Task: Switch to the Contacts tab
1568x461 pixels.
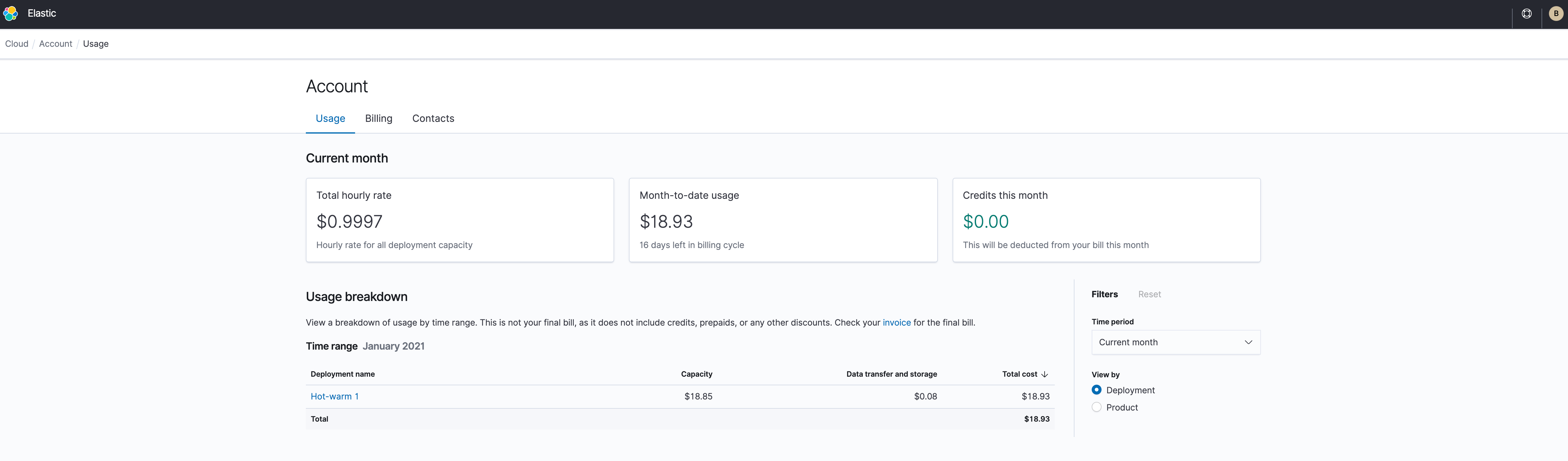Action: click(x=433, y=118)
